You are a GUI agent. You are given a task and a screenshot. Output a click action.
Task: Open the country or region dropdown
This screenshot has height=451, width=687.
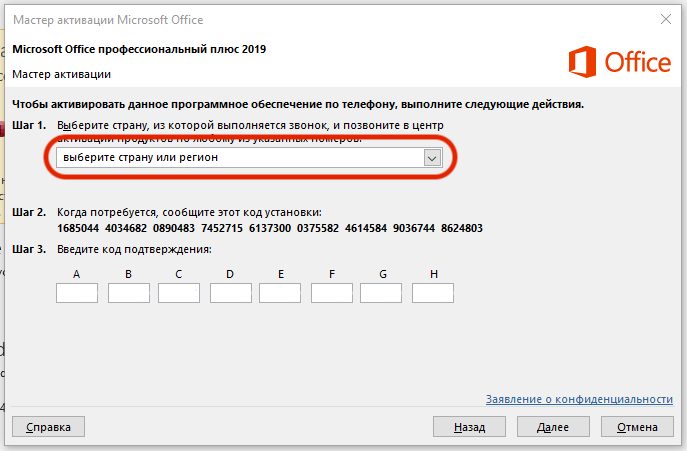240,158
